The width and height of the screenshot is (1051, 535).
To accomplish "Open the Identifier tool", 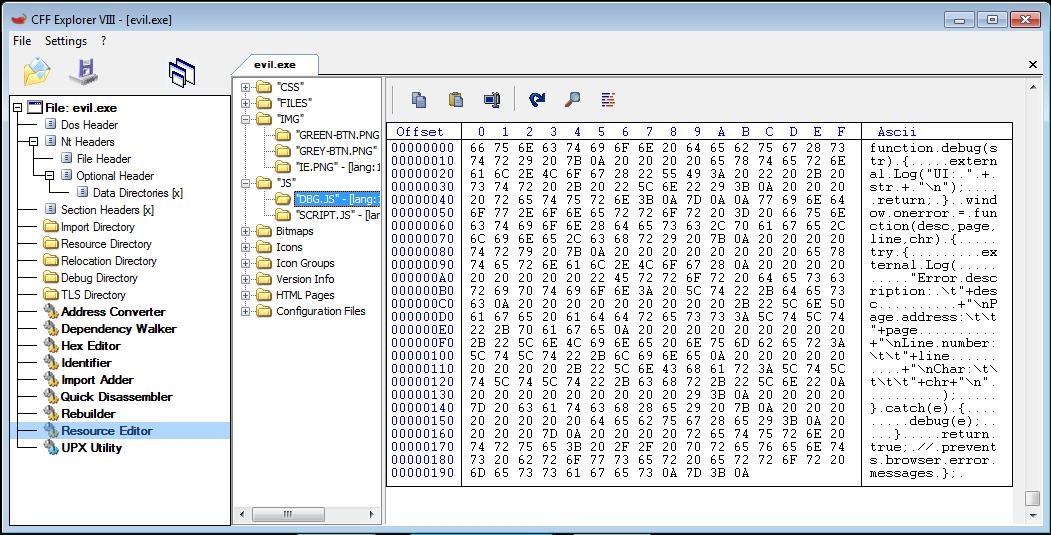I will [86, 363].
